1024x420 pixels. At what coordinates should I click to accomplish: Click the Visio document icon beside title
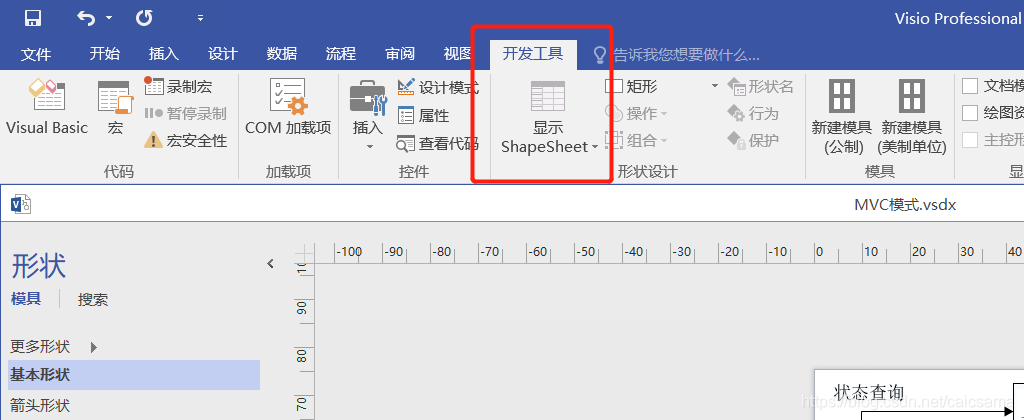tap(21, 204)
